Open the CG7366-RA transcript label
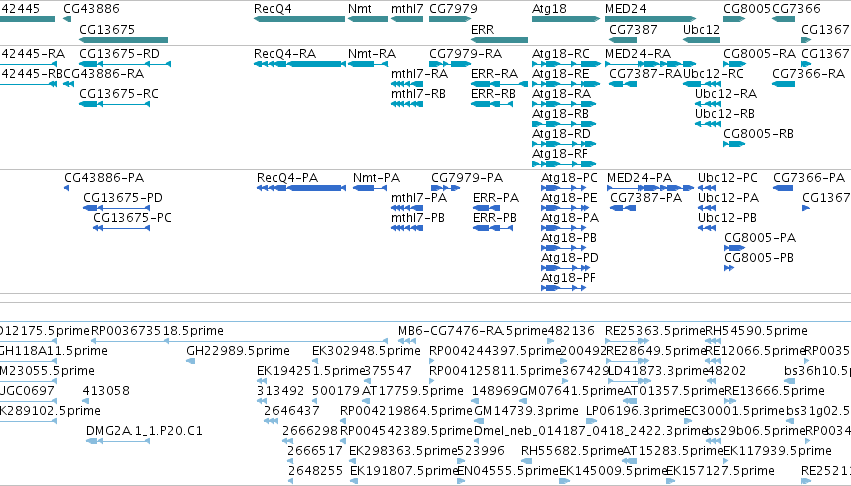 pyautogui.click(x=809, y=74)
